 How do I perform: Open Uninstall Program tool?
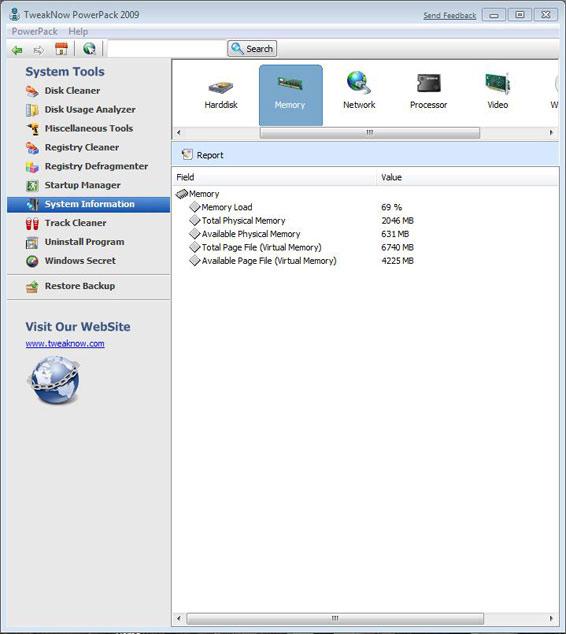[75, 242]
